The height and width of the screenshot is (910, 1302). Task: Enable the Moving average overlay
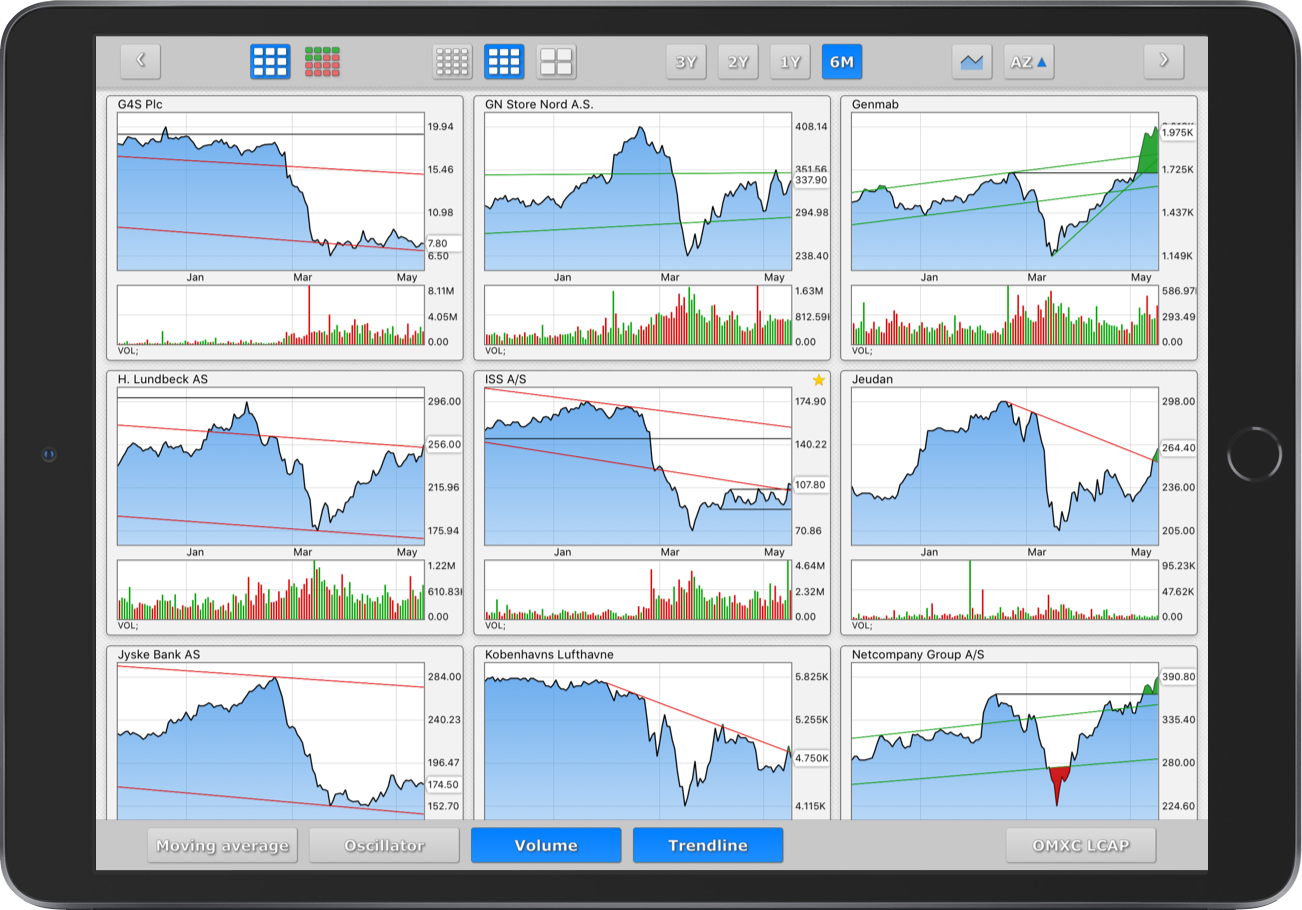222,845
